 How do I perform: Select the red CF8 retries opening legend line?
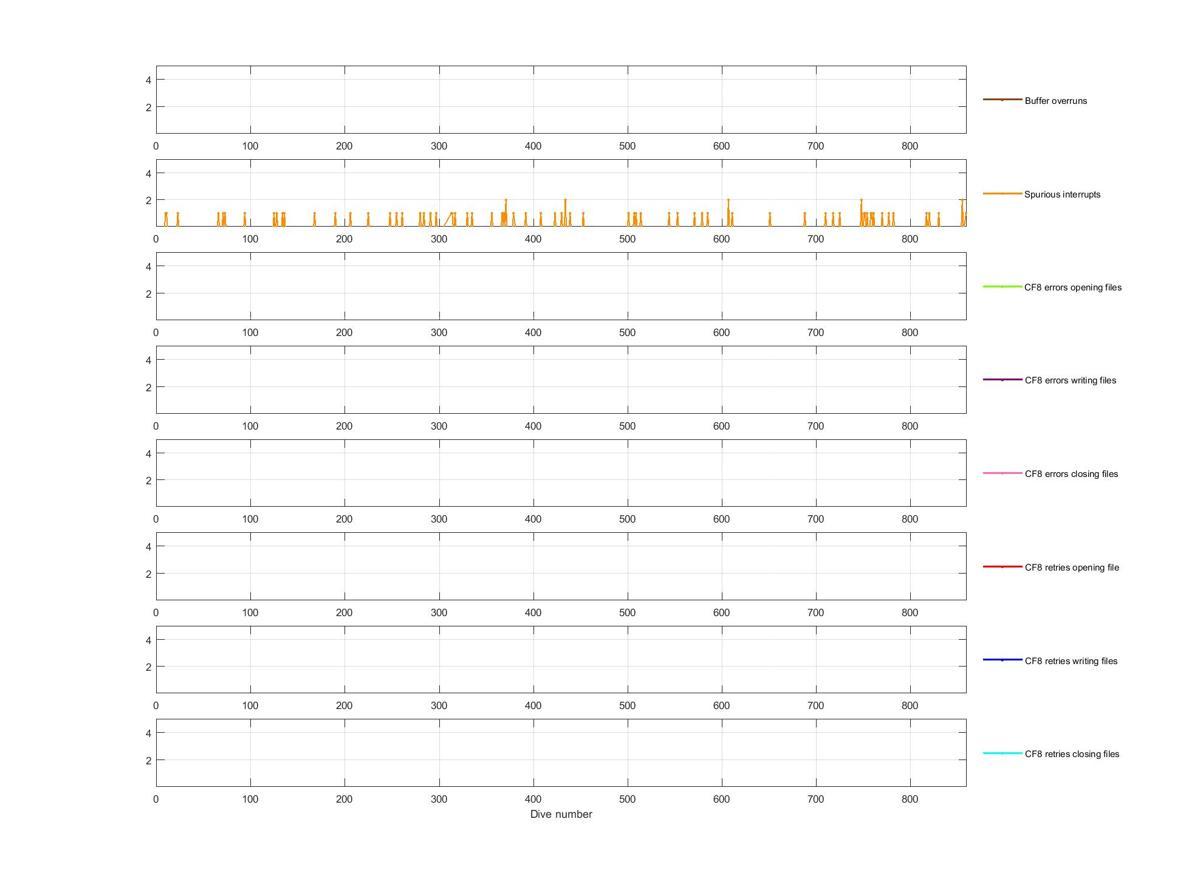[x=1002, y=567]
